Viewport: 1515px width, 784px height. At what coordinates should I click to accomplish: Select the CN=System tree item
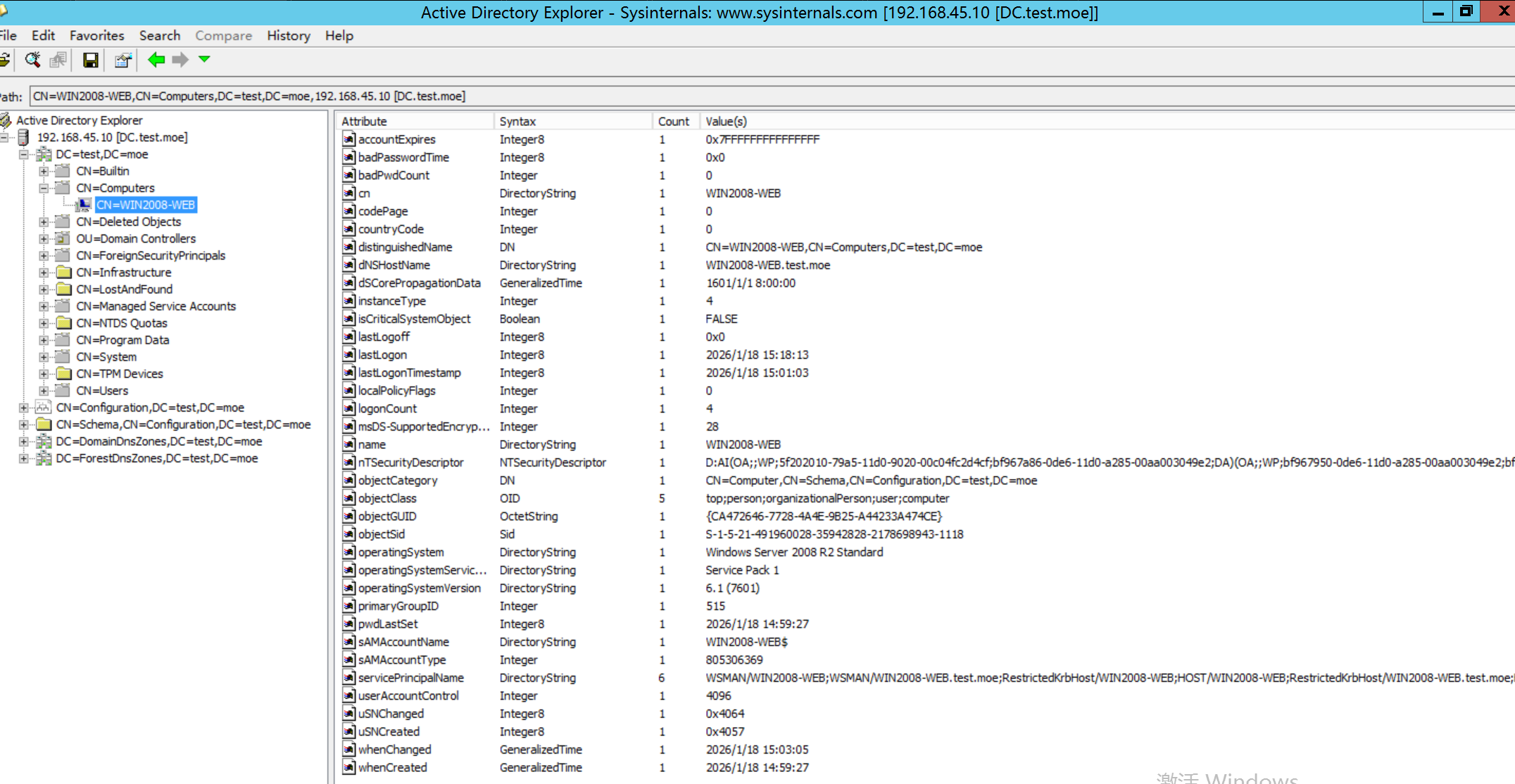coord(106,357)
